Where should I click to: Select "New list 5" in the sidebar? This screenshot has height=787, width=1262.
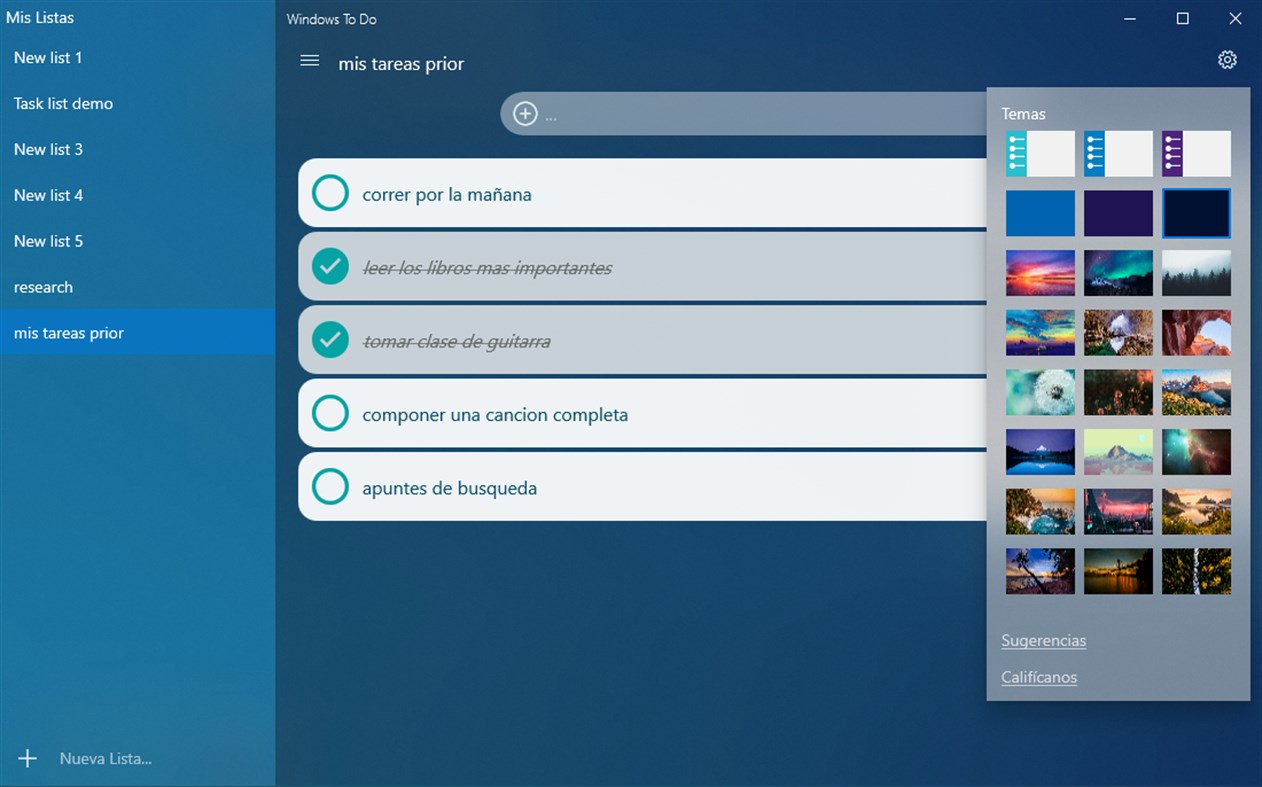48,241
